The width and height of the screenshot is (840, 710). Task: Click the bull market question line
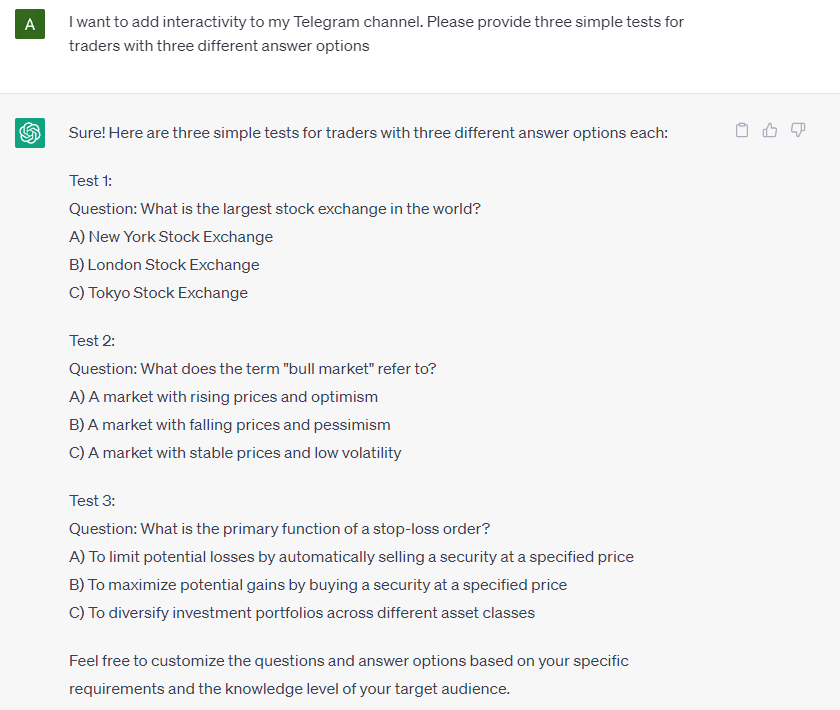(x=252, y=369)
